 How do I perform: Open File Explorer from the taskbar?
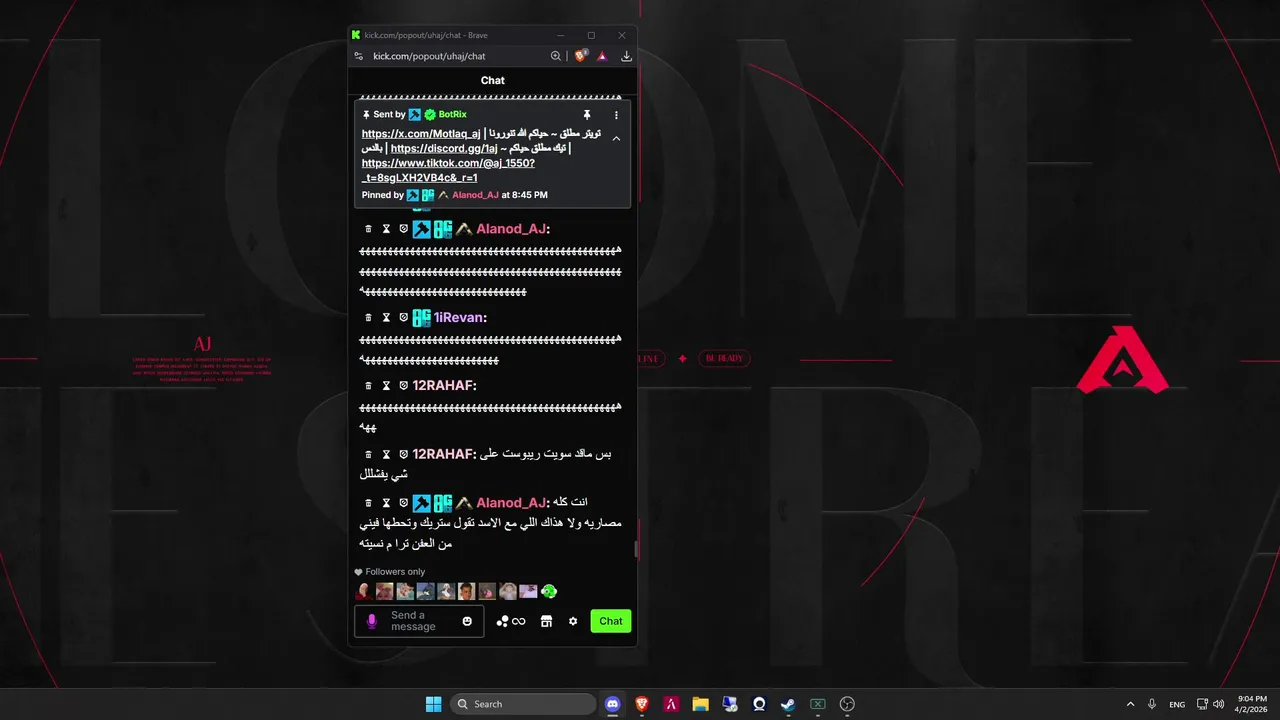point(700,704)
